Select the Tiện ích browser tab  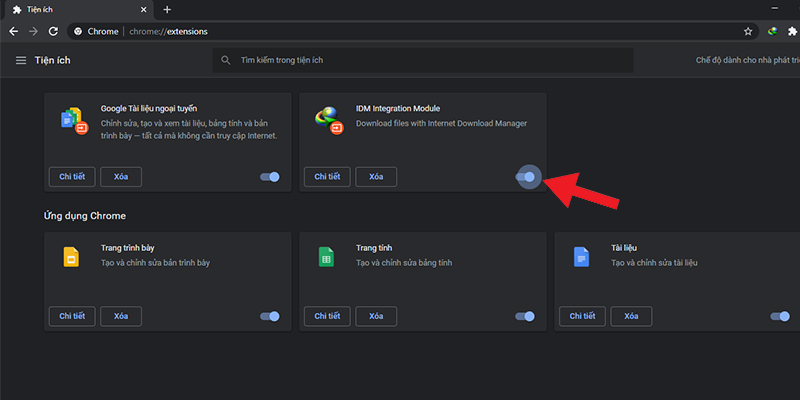(78, 10)
